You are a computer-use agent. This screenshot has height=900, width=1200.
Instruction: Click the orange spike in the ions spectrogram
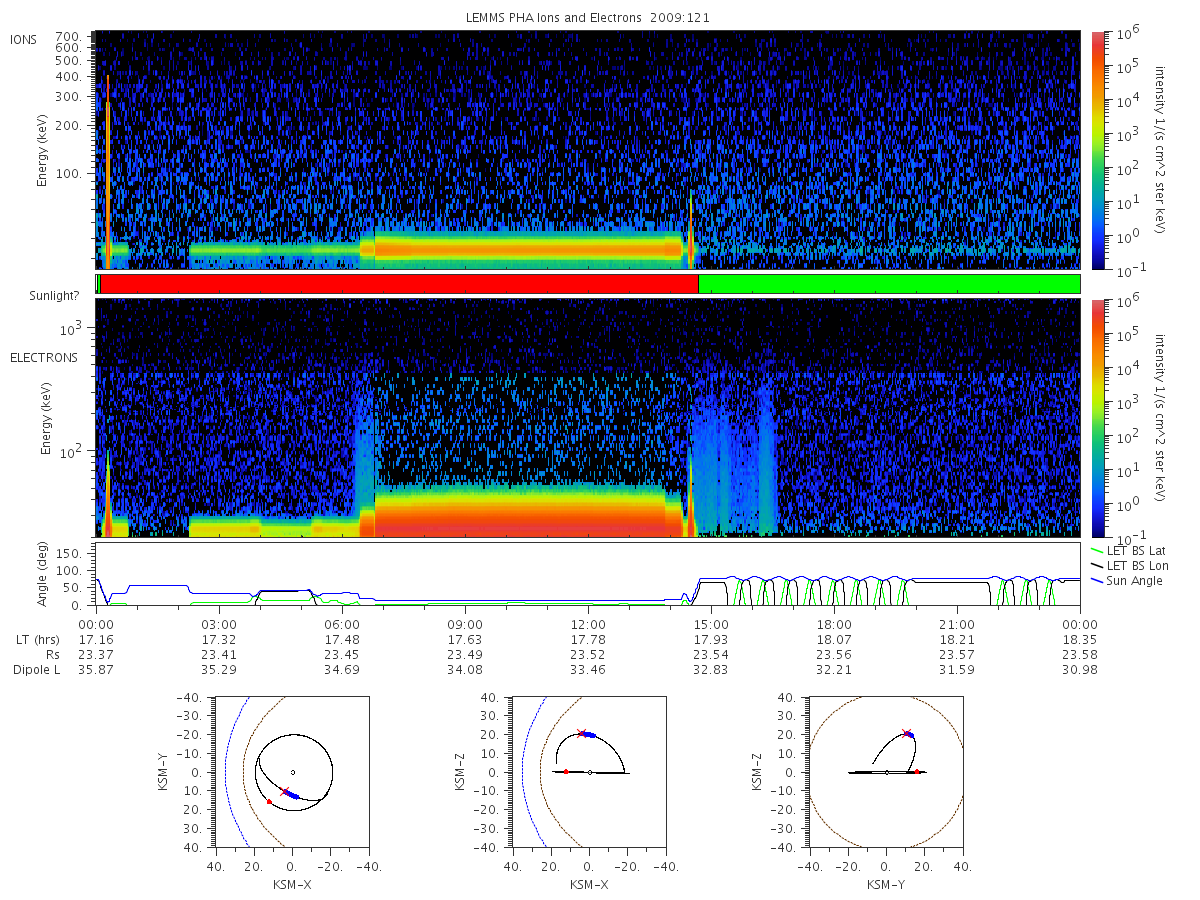107,170
